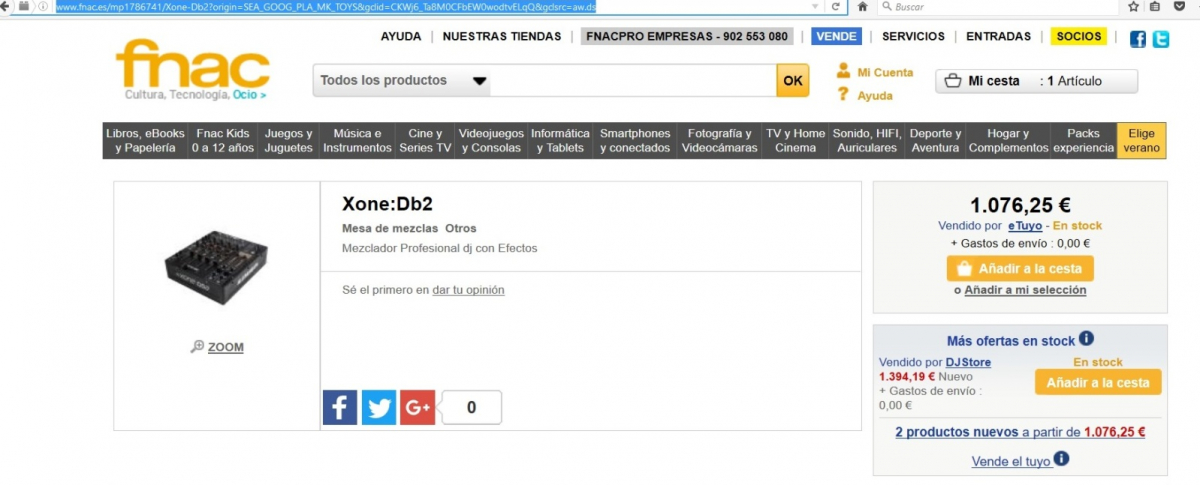The width and height of the screenshot is (1200, 485).
Task: Expand the address bar history dropdown arrow
Action: point(815,6)
